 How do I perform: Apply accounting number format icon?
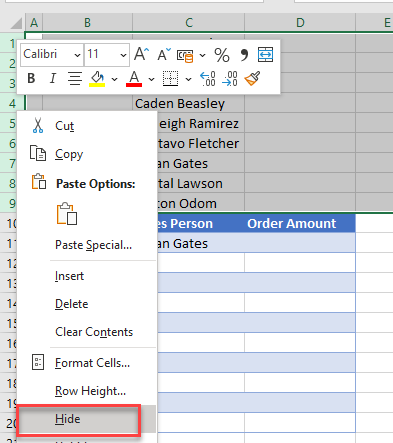(185, 55)
